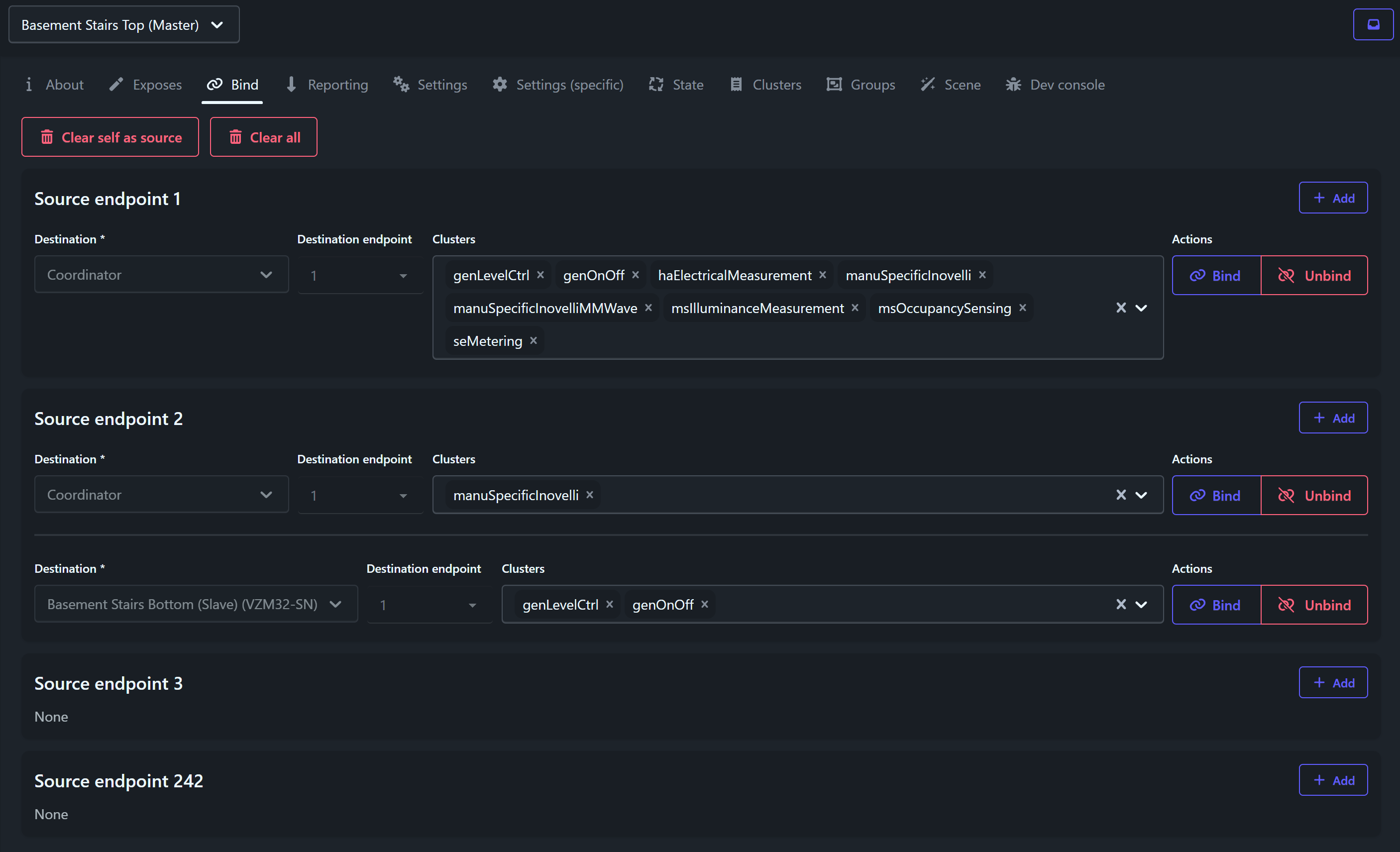The width and height of the screenshot is (1400, 852).
Task: Remove the genLevelCtrl tag from endpoint 1
Action: [540, 275]
